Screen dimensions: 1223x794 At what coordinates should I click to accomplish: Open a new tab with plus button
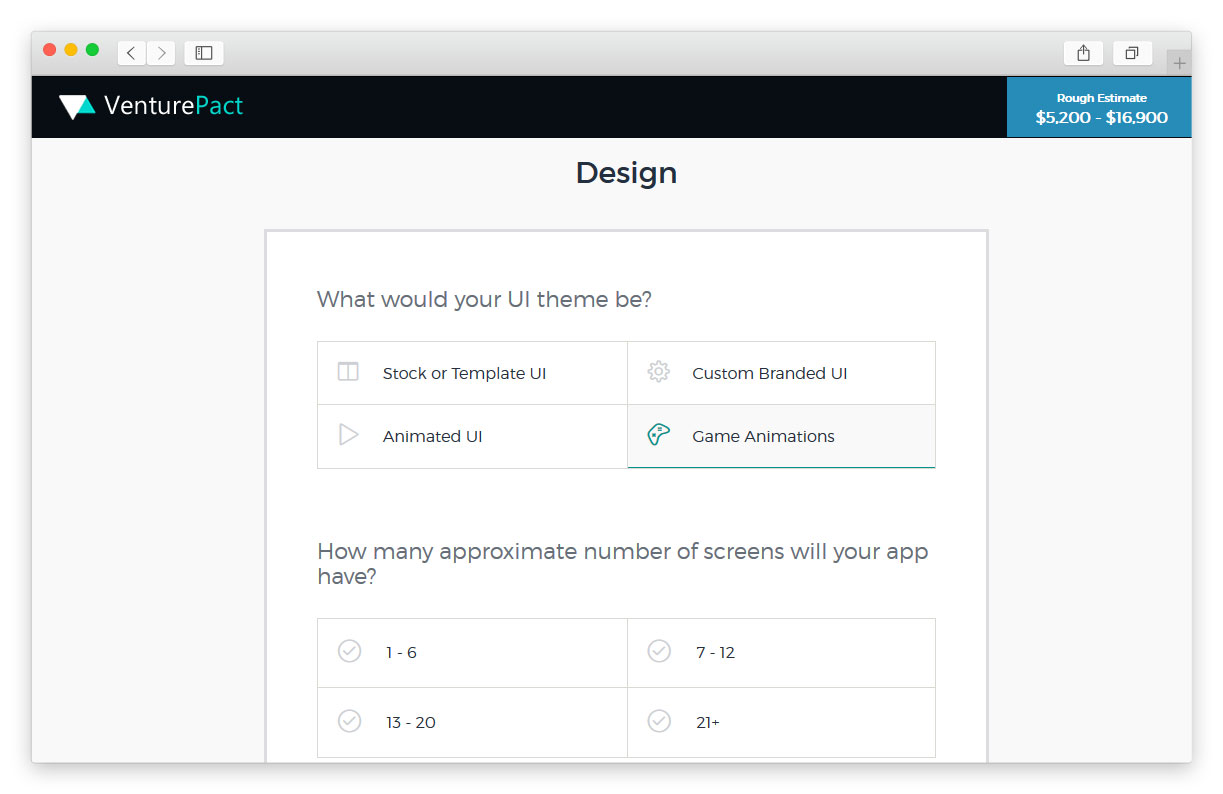tap(1179, 63)
